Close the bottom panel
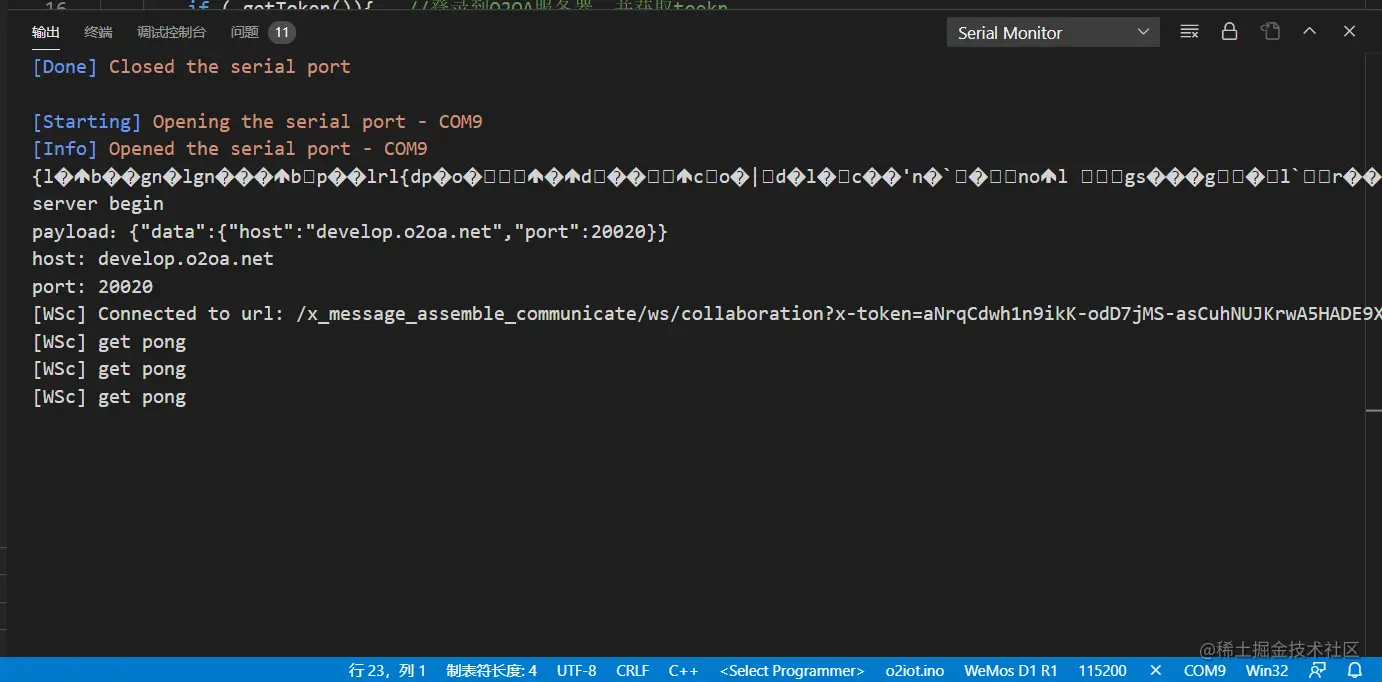Screen dimensions: 1382x682 pos(1349,32)
